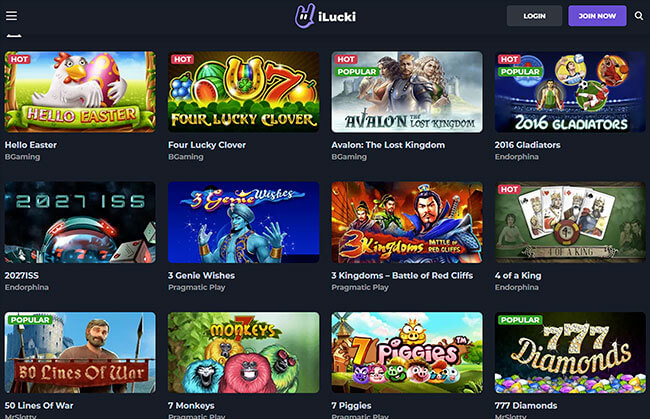Screen dimensions: 650x419
Task: Open the 3 Kingdoms Battle thumbnail
Action: (x=407, y=222)
